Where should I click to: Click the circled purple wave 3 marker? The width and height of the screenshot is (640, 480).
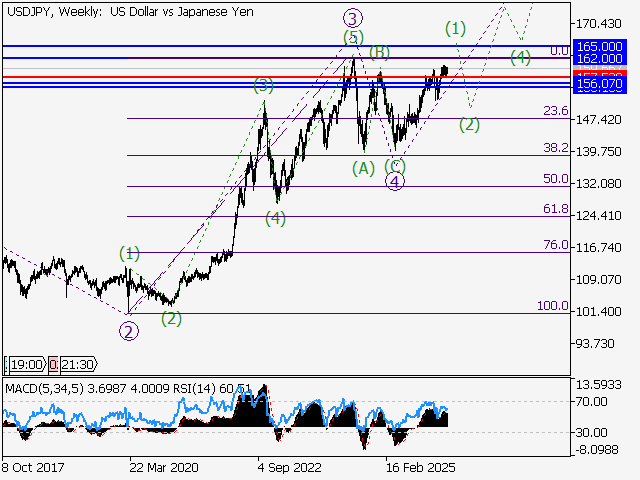coord(352,17)
